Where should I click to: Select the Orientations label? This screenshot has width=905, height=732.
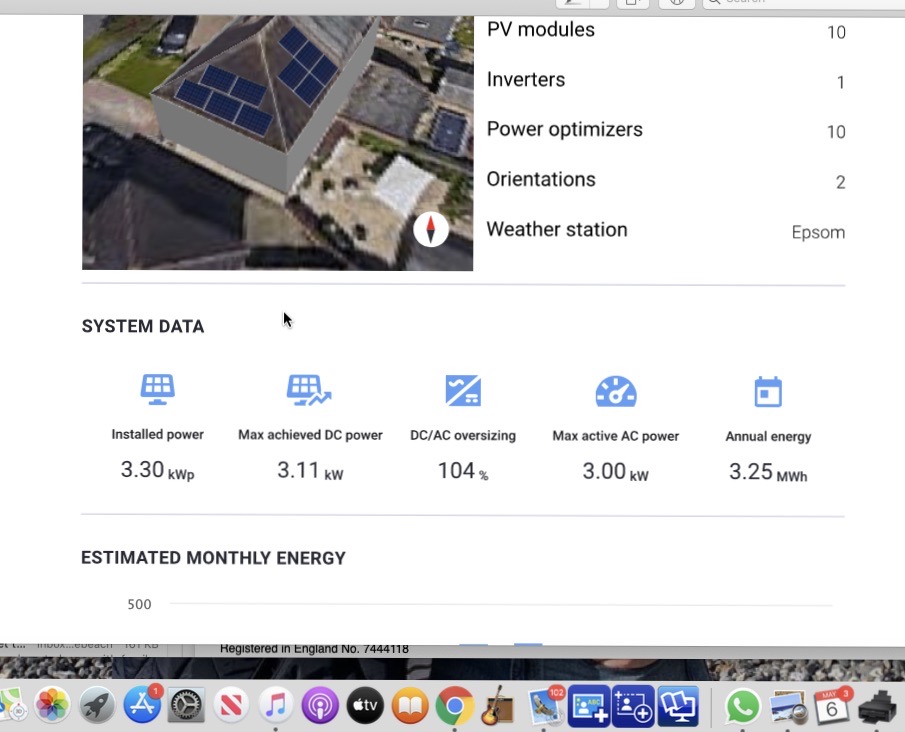541,180
